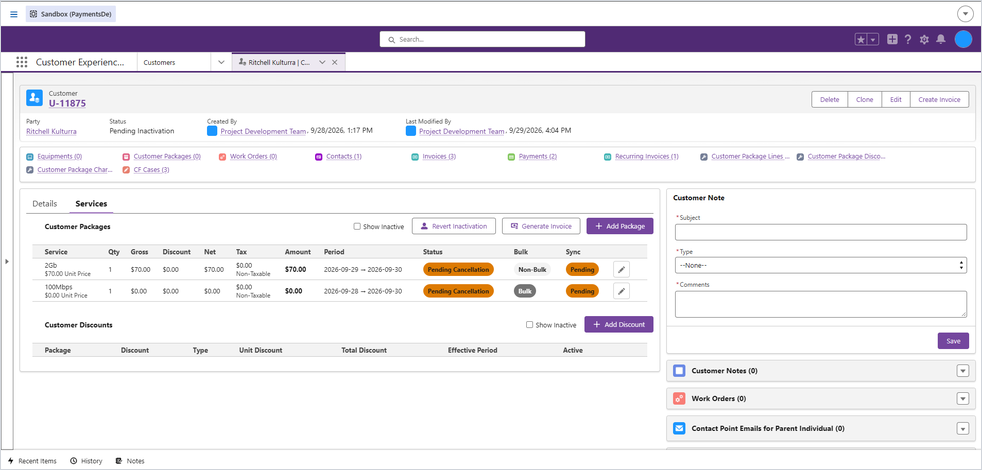The image size is (982, 470).
Task: Open the setup gear icon
Action: [x=924, y=39]
